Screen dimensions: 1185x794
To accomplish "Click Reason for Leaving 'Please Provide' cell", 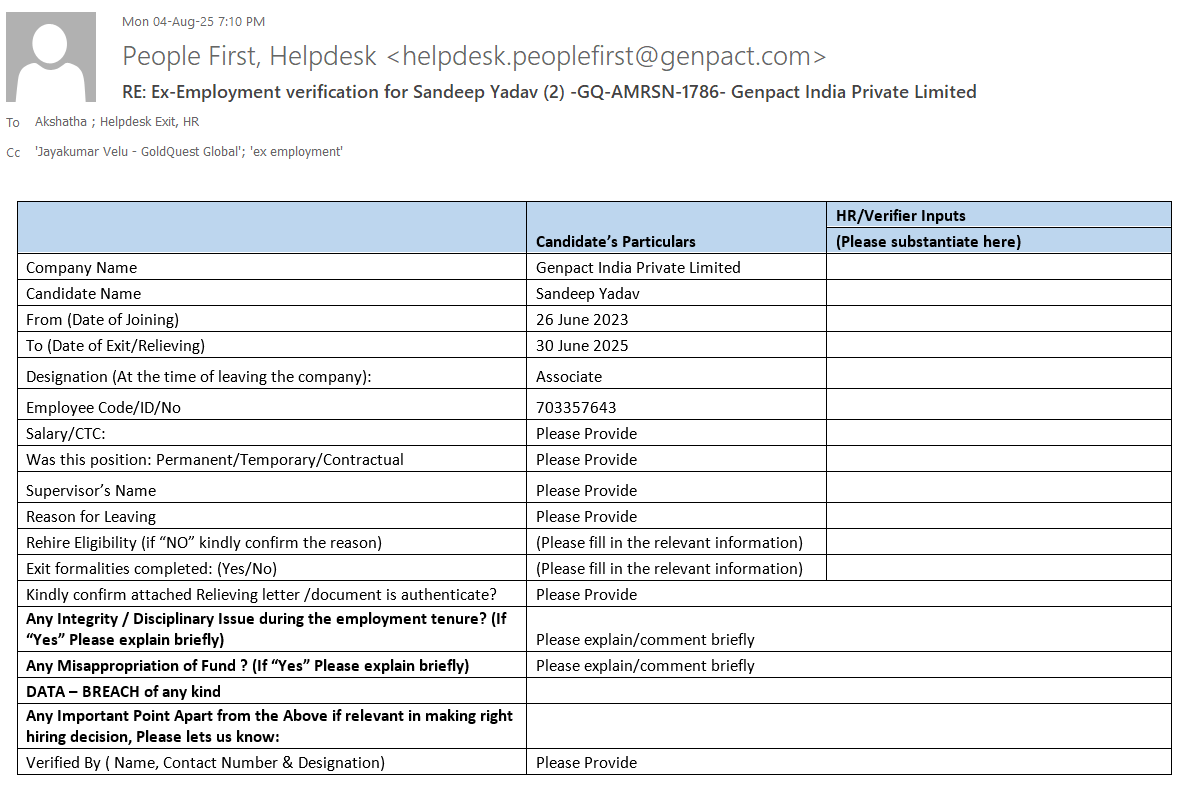I will 586,516.
